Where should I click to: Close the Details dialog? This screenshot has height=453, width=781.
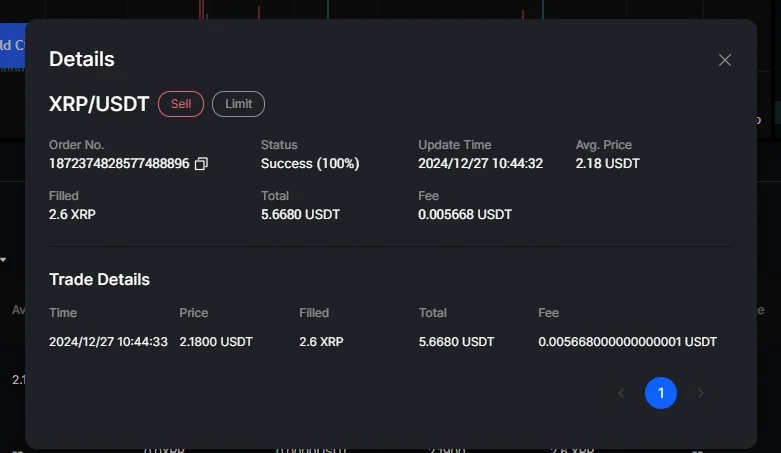tap(725, 60)
